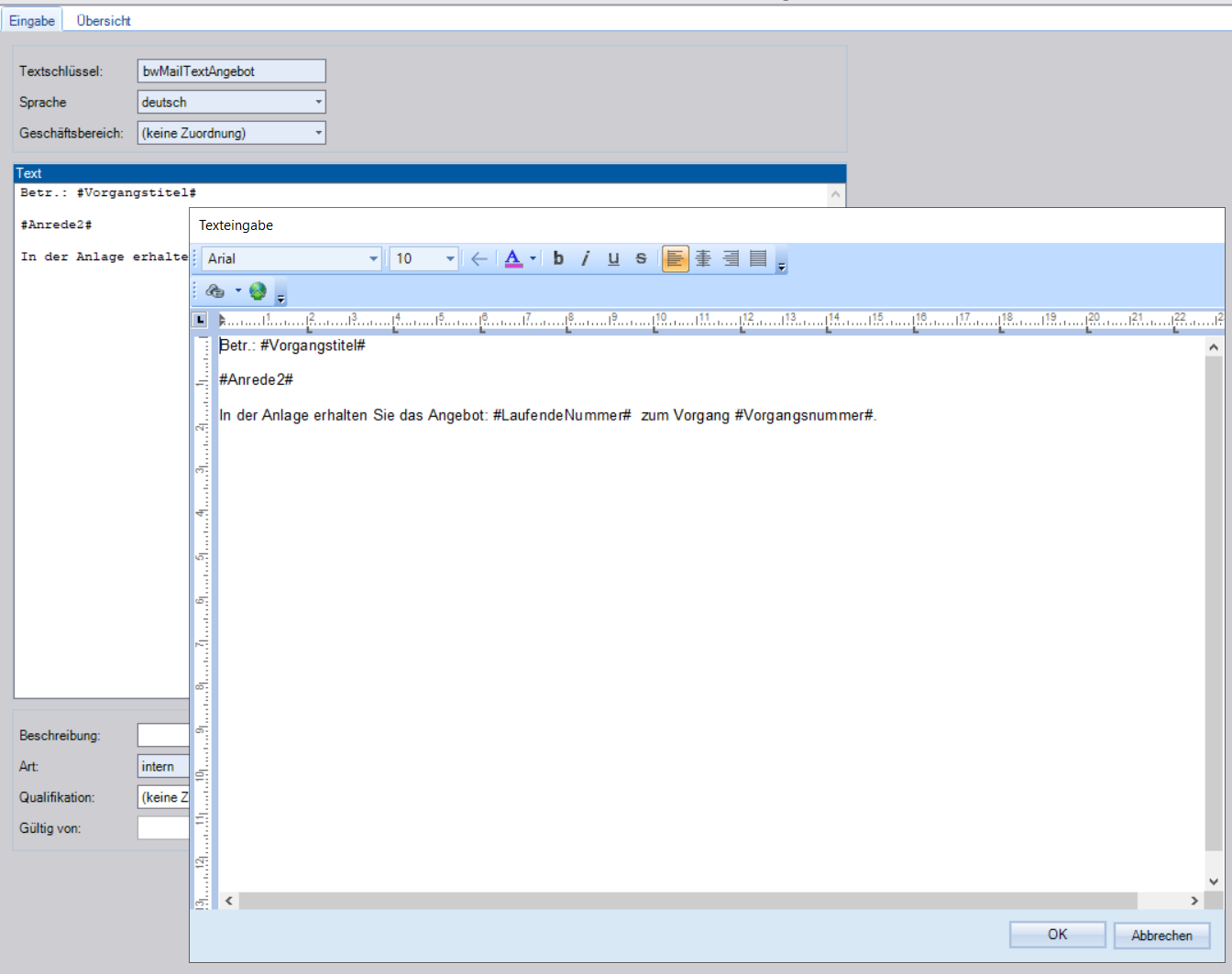Image resolution: width=1232 pixels, height=974 pixels.
Task: Click the Abbrechen button
Action: pyautogui.click(x=1161, y=936)
